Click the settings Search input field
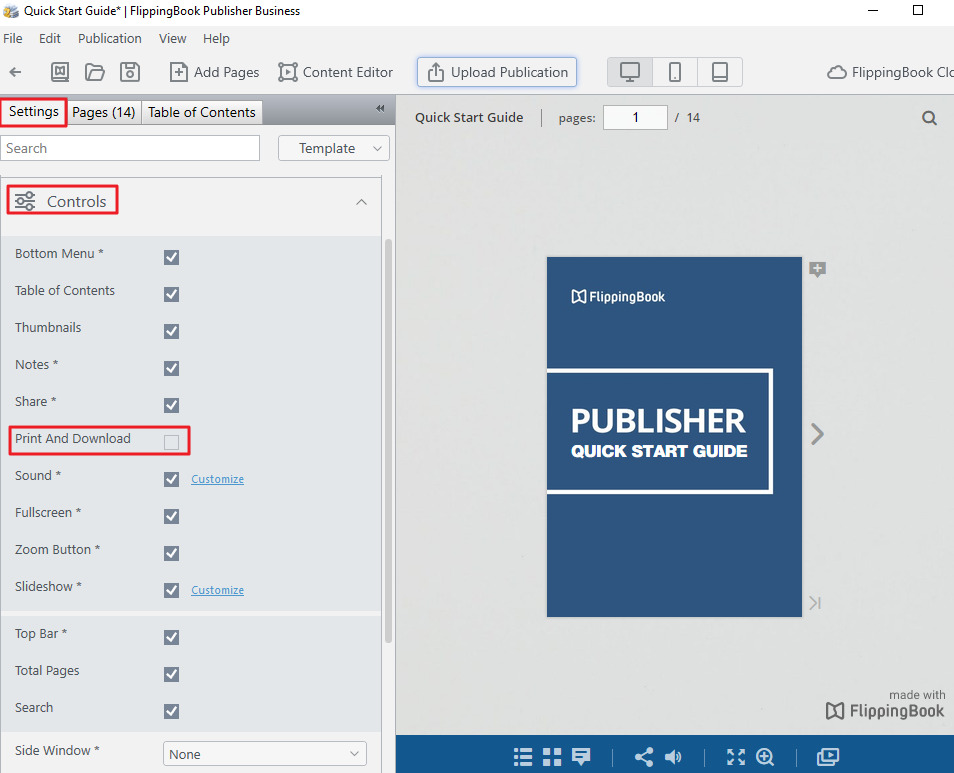The width and height of the screenshot is (954, 773). click(130, 148)
